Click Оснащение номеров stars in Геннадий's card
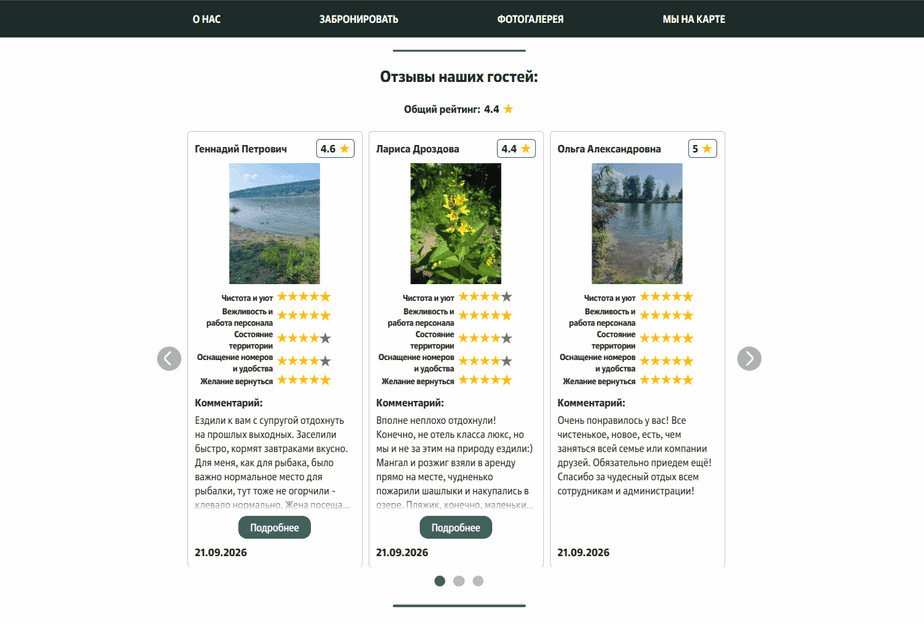924x624 pixels. coord(304,361)
